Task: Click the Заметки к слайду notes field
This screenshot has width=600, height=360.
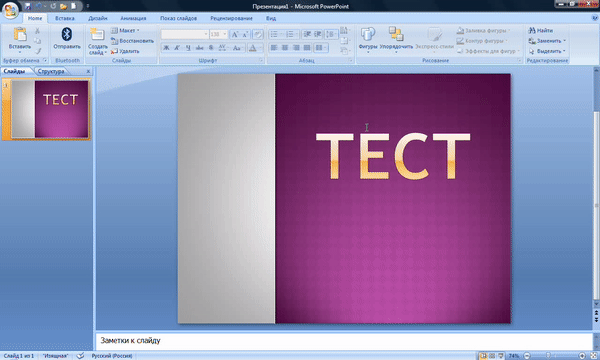Action: point(344,341)
